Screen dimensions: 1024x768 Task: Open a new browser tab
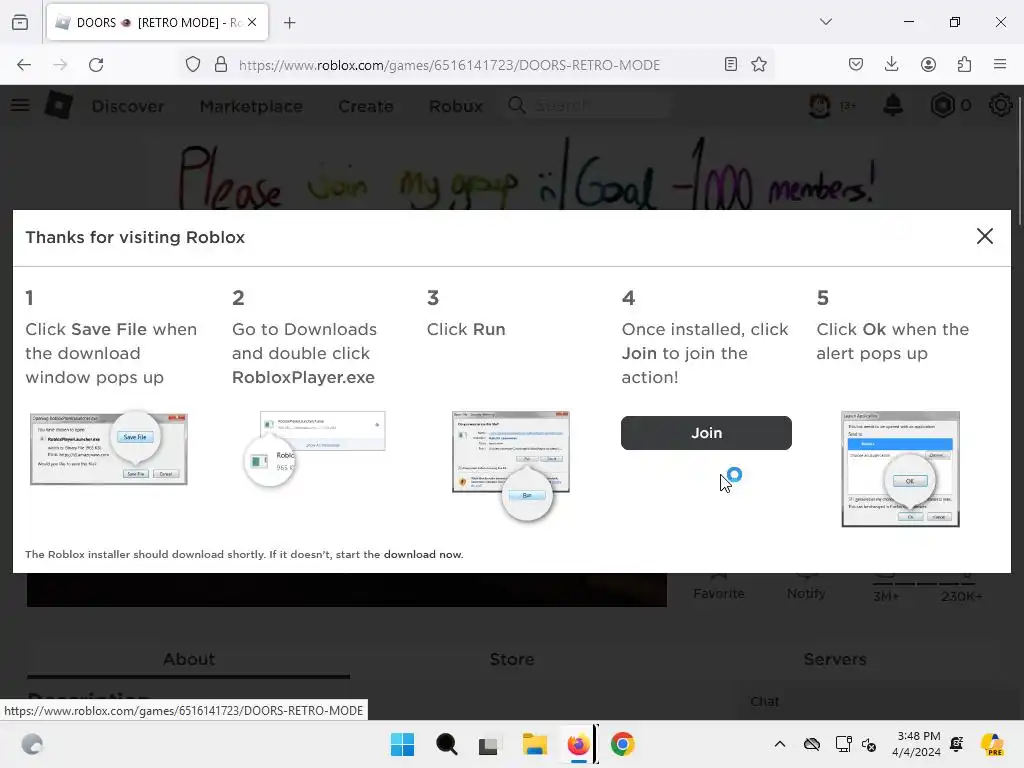(289, 23)
